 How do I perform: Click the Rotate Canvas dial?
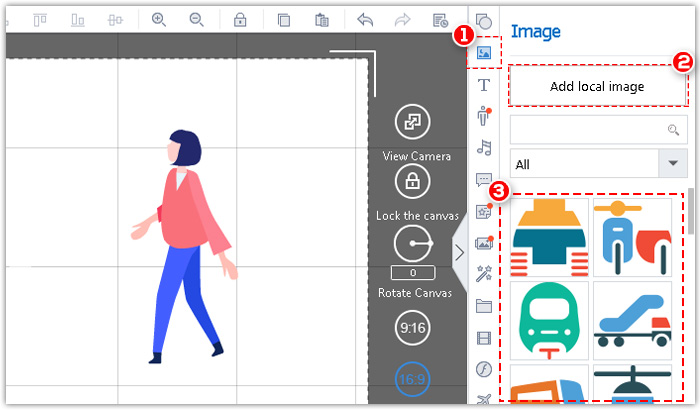413,243
